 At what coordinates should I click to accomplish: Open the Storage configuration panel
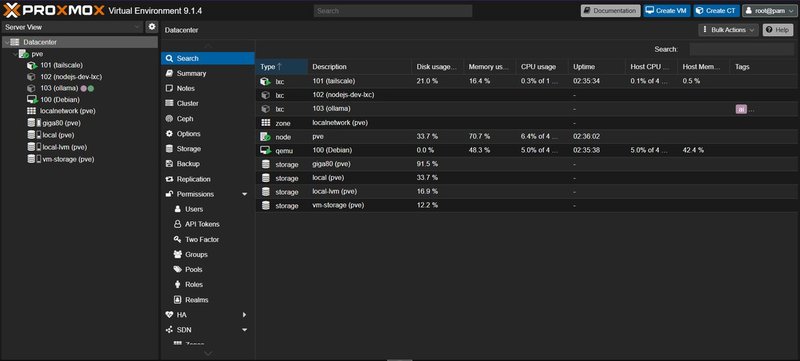208,149
